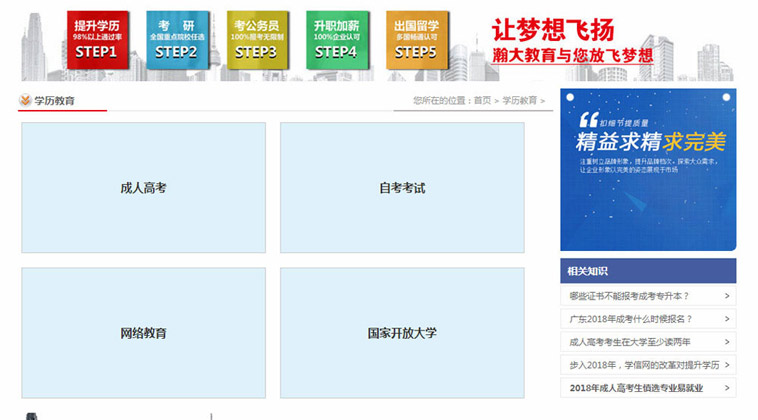This screenshot has width=758, height=420.
Task: Click the orange STEP5 出国留学 banner
Action: coord(415,40)
